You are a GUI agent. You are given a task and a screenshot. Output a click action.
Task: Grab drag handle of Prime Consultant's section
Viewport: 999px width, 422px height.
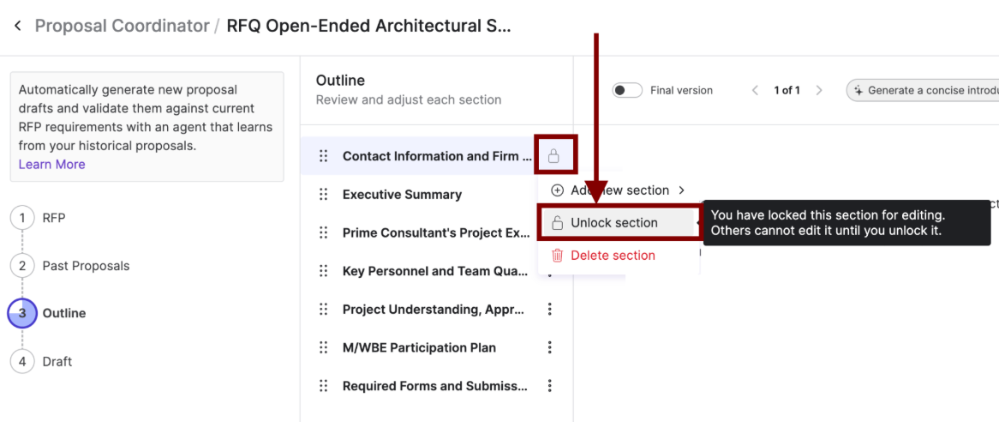point(324,233)
